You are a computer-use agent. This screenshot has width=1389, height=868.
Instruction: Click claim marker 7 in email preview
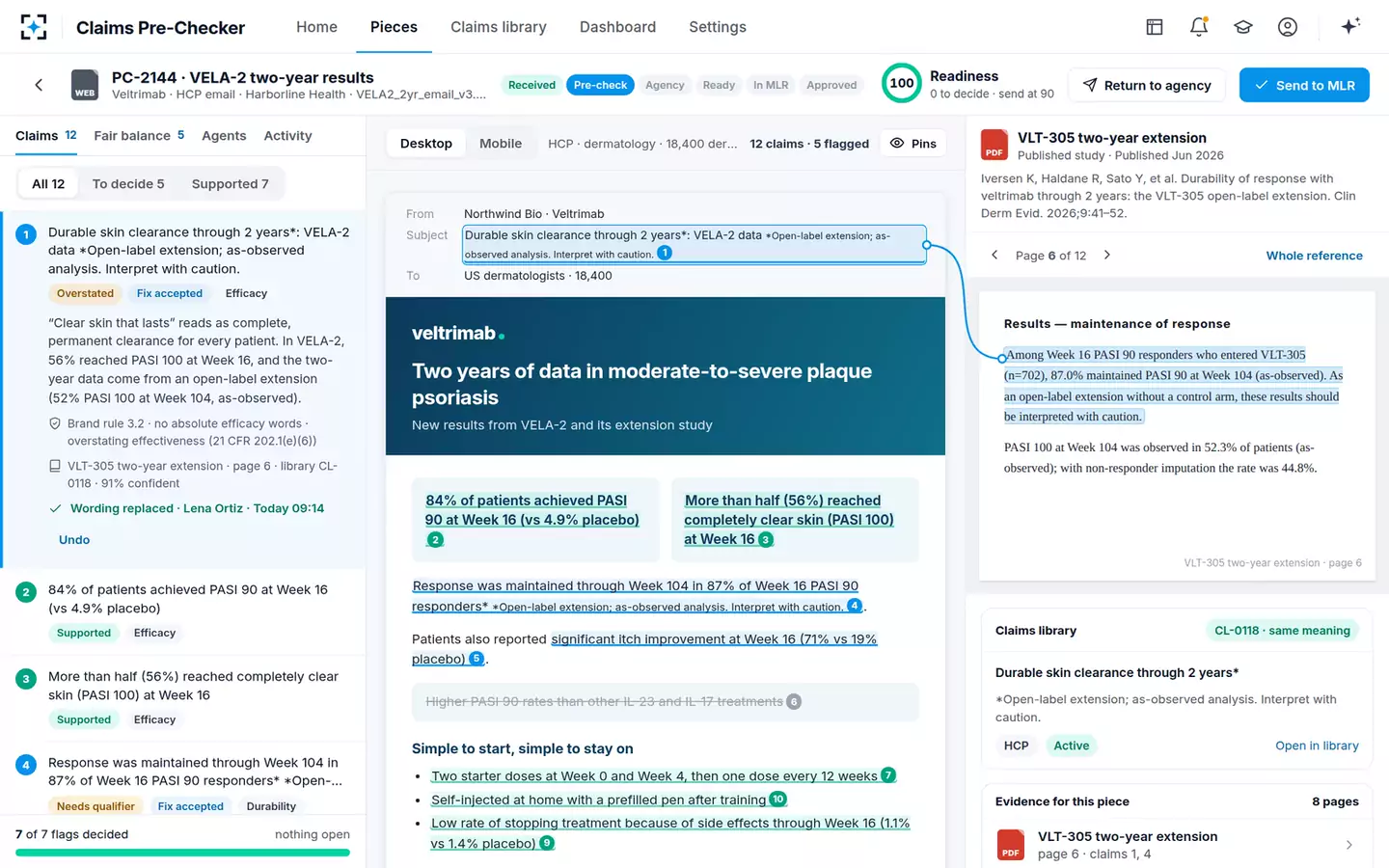888,774
